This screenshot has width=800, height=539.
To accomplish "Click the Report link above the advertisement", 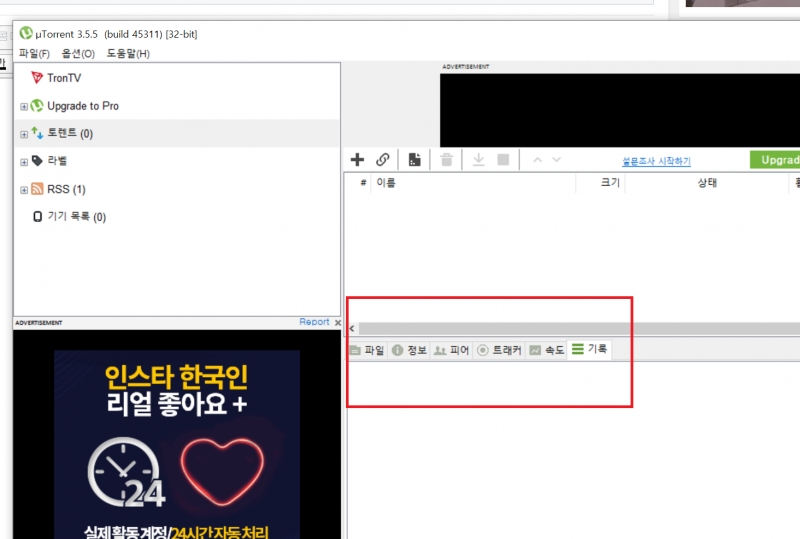I will 314,322.
